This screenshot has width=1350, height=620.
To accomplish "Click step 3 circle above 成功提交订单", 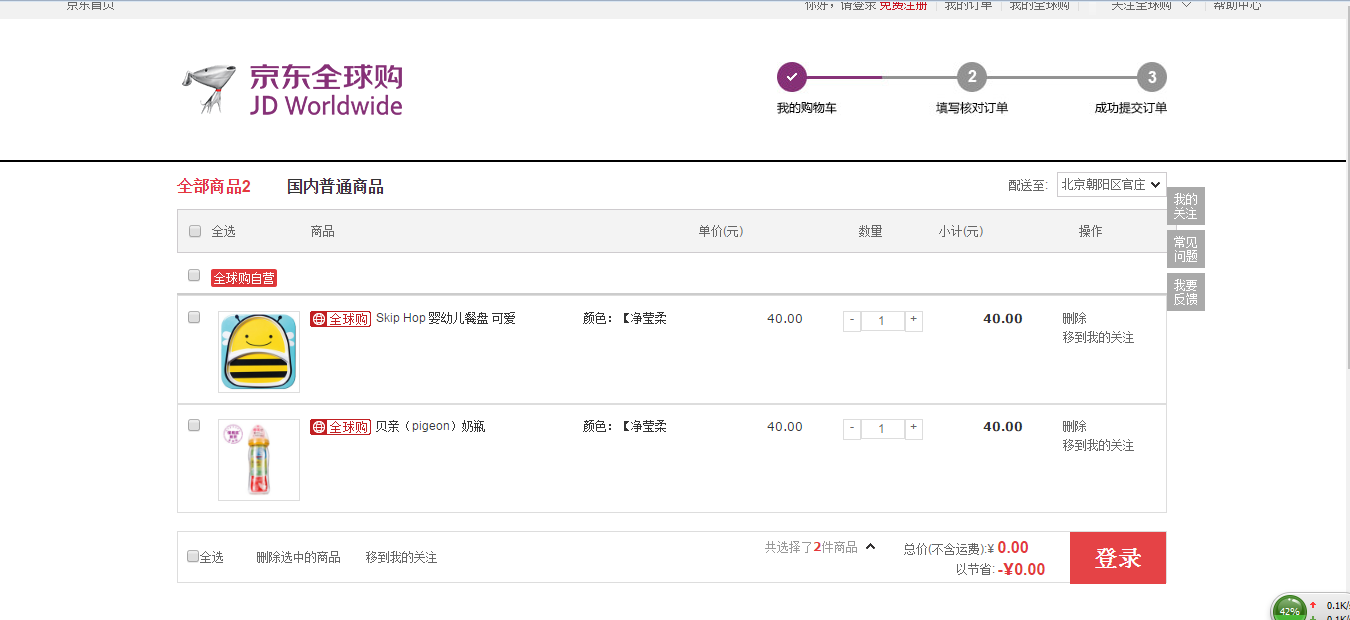I will [1151, 77].
